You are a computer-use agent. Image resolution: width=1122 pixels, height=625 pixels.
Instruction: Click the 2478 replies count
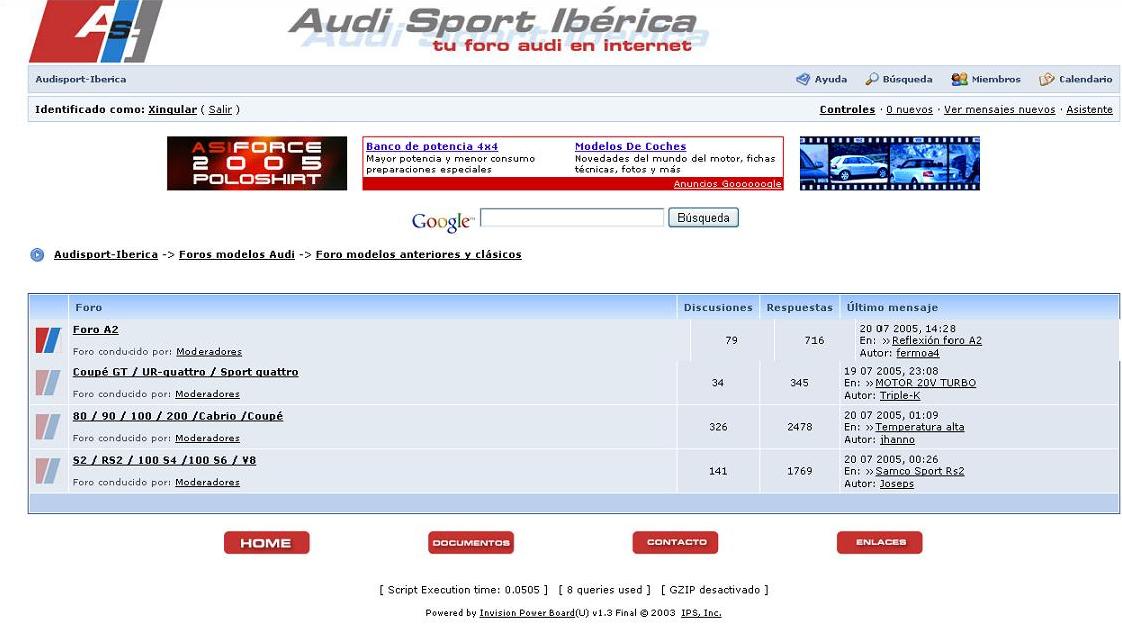coord(799,427)
